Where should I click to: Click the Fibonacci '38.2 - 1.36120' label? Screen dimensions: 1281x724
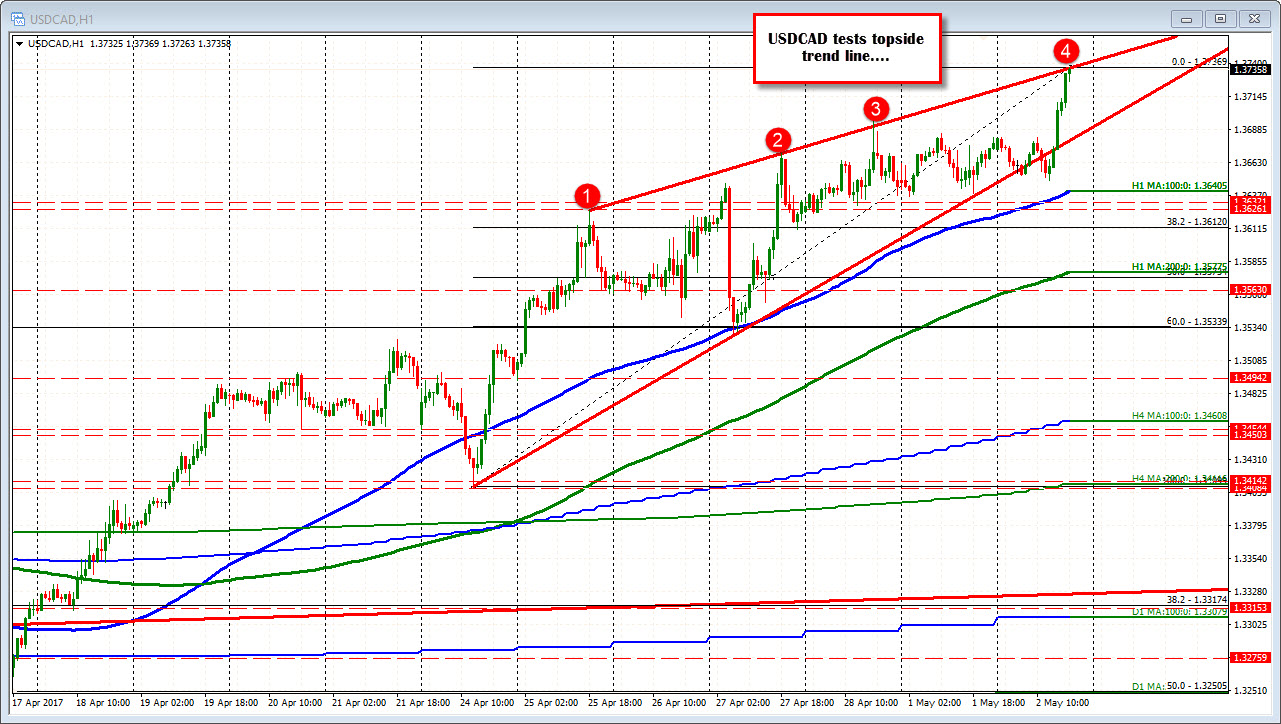click(1197, 222)
